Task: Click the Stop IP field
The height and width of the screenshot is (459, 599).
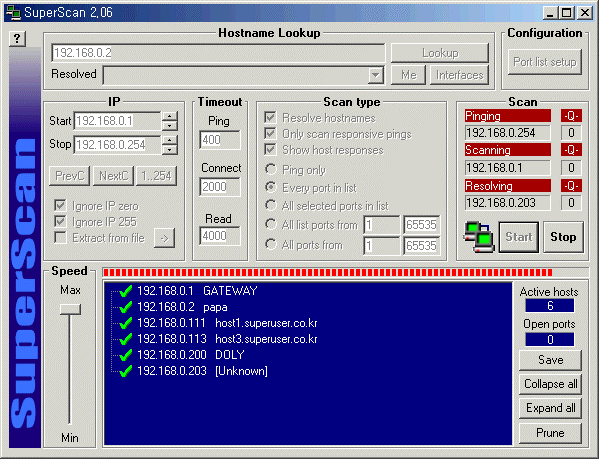Action: [x=118, y=145]
